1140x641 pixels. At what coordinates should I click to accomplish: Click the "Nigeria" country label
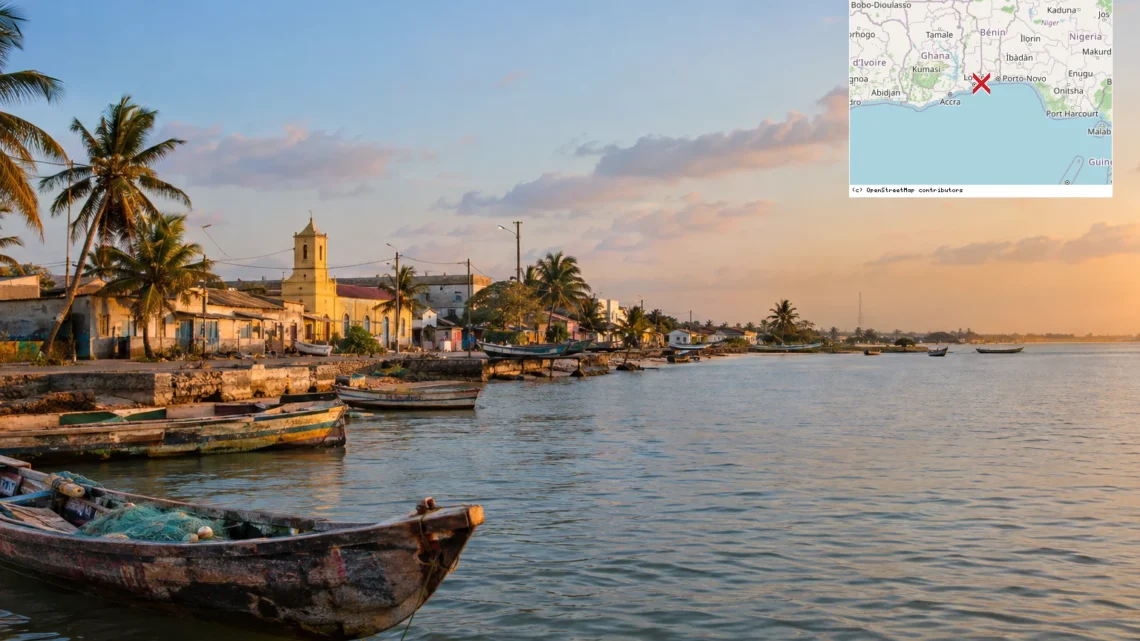pyautogui.click(x=1085, y=36)
